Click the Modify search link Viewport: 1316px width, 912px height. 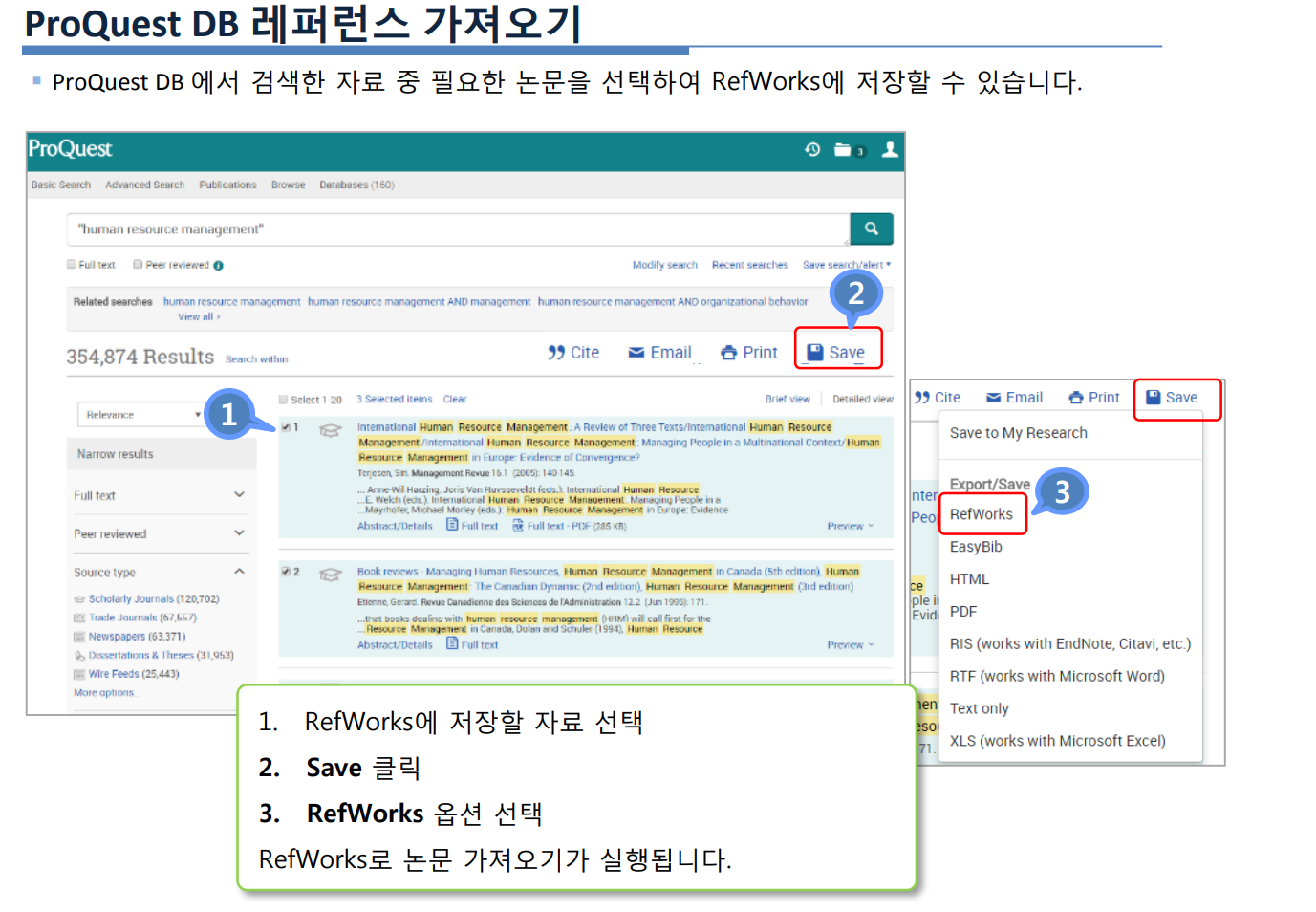click(665, 265)
